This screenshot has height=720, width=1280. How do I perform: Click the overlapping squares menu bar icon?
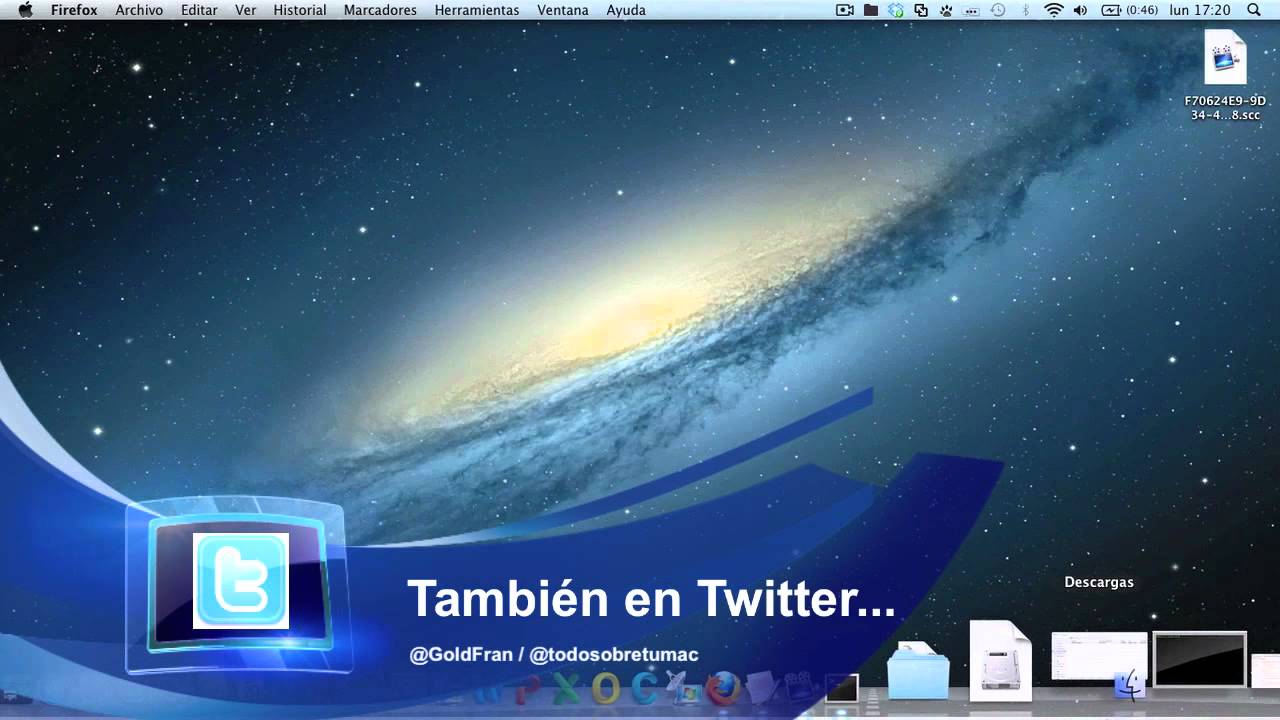tap(921, 10)
